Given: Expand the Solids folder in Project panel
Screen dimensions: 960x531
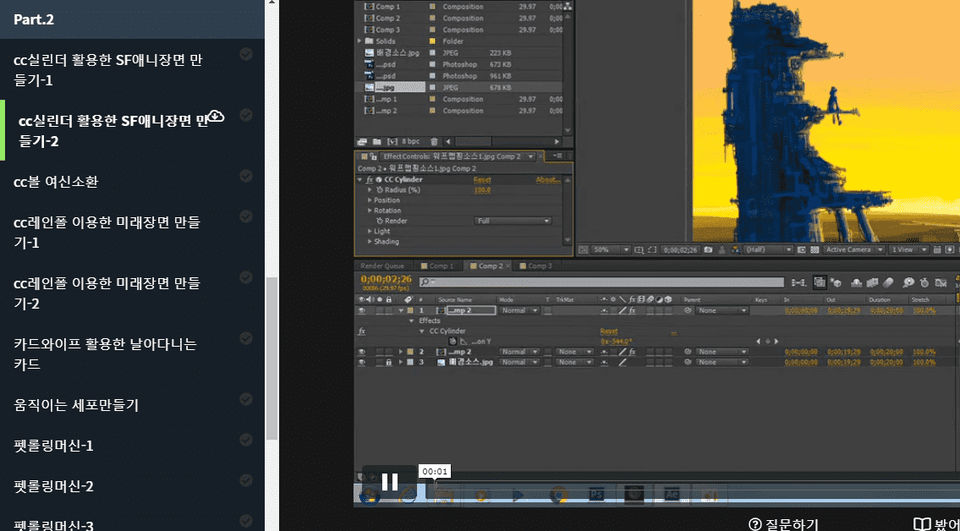Looking at the screenshot, I should (x=359, y=41).
